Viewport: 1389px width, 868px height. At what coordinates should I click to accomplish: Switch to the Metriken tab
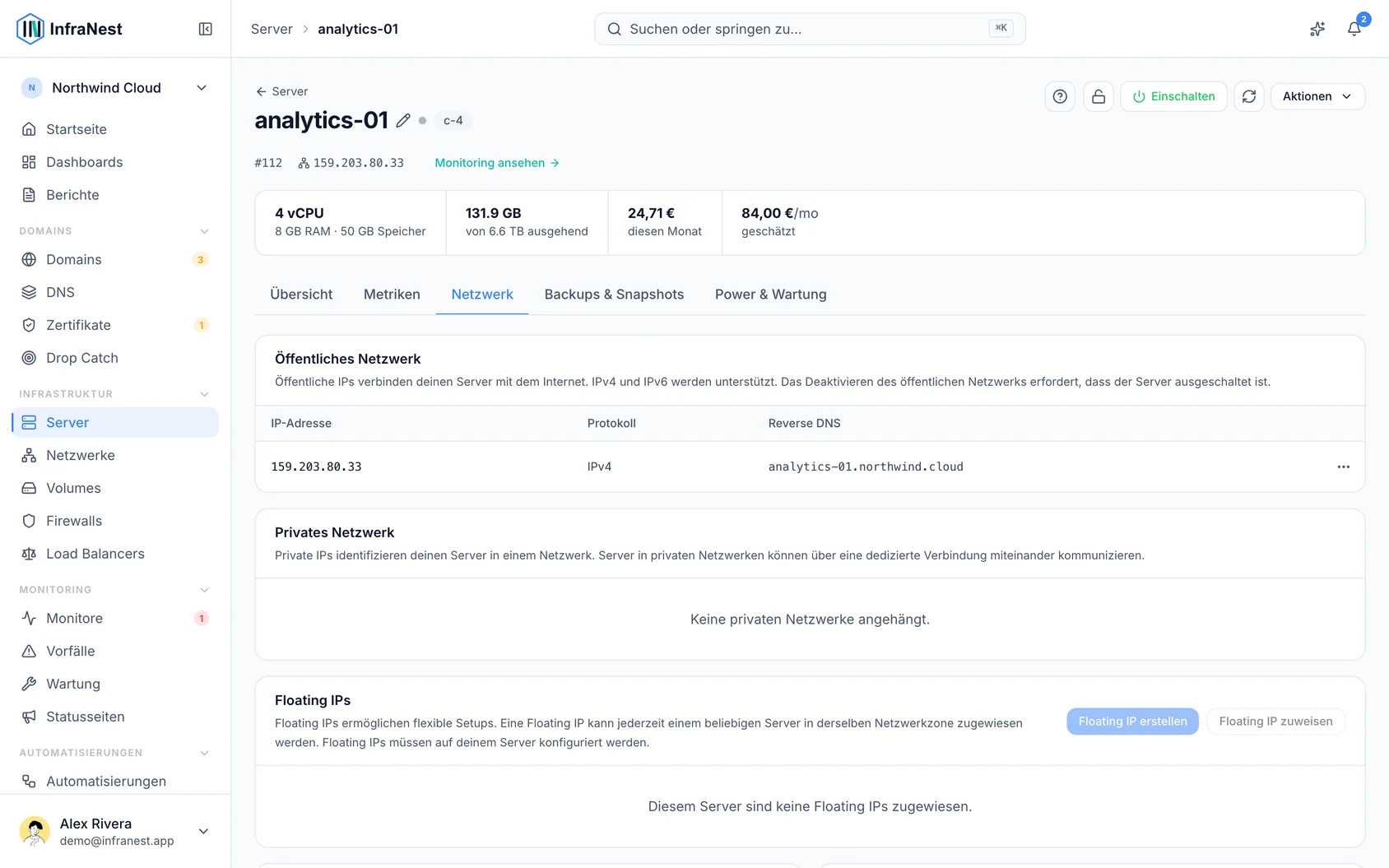(392, 295)
